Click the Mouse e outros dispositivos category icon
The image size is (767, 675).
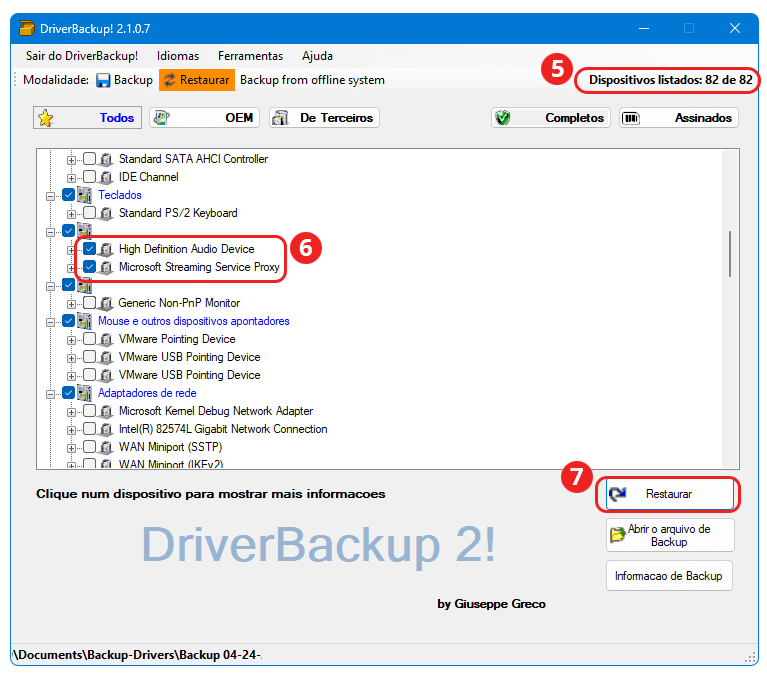(85, 321)
